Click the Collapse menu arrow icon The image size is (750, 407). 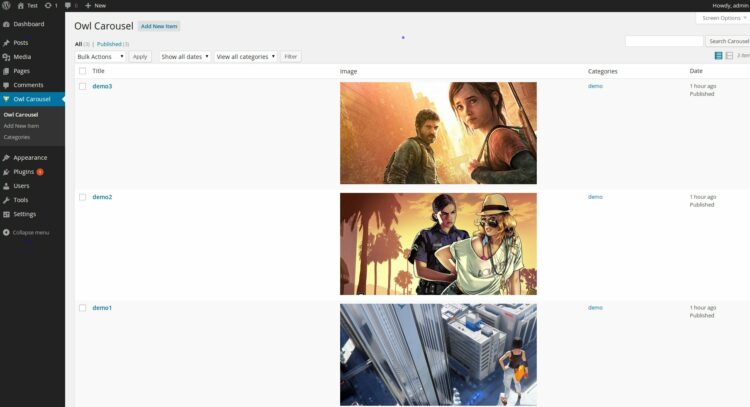tap(6, 232)
